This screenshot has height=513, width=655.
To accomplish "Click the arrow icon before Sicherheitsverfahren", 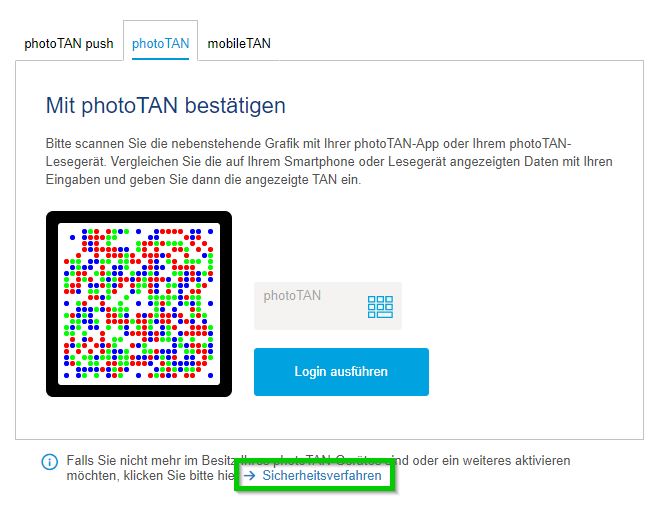I will [249, 475].
